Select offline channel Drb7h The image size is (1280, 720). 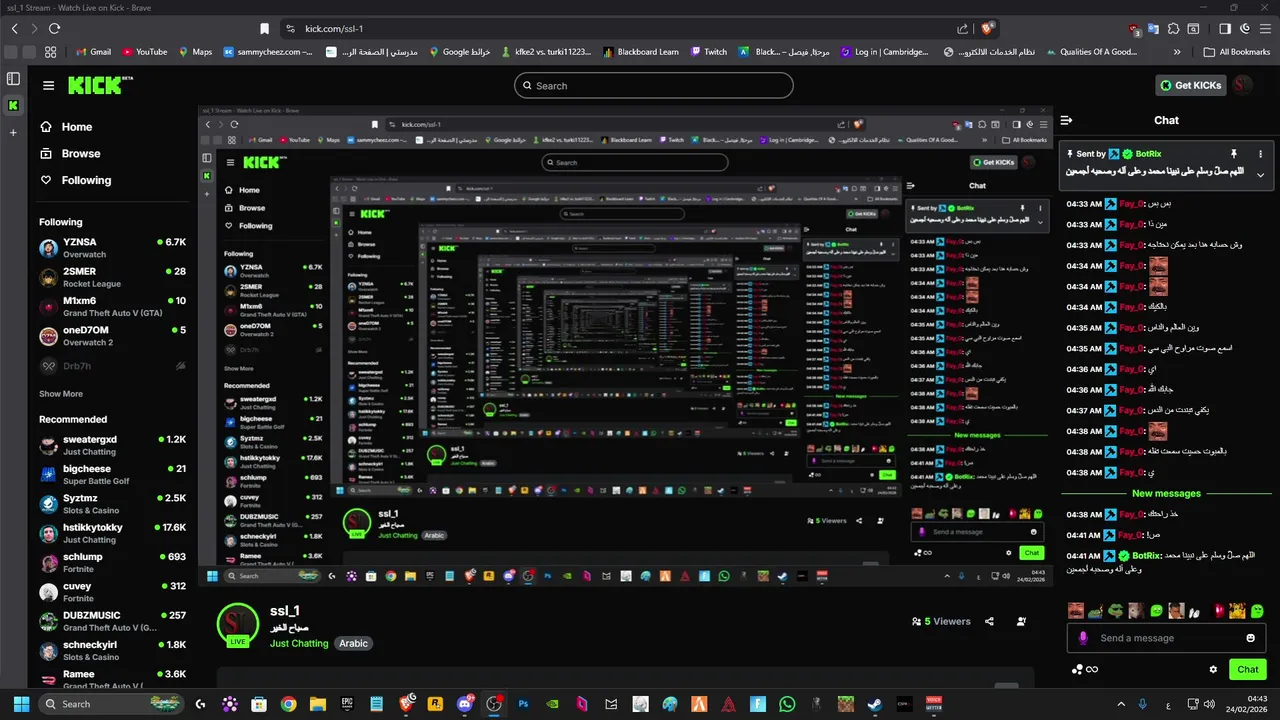coord(112,366)
